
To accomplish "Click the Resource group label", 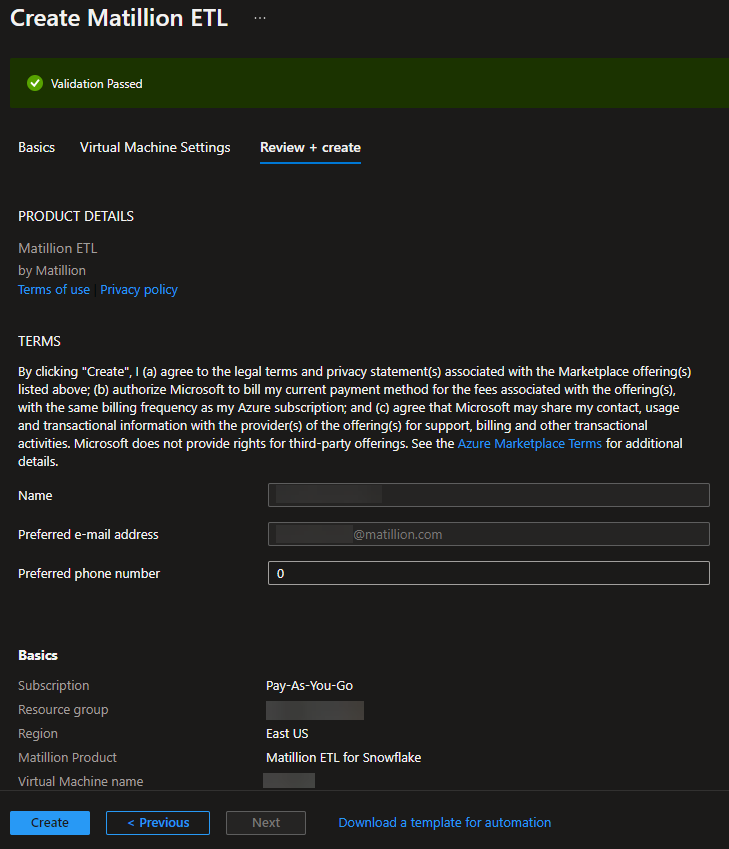I will [x=63, y=709].
